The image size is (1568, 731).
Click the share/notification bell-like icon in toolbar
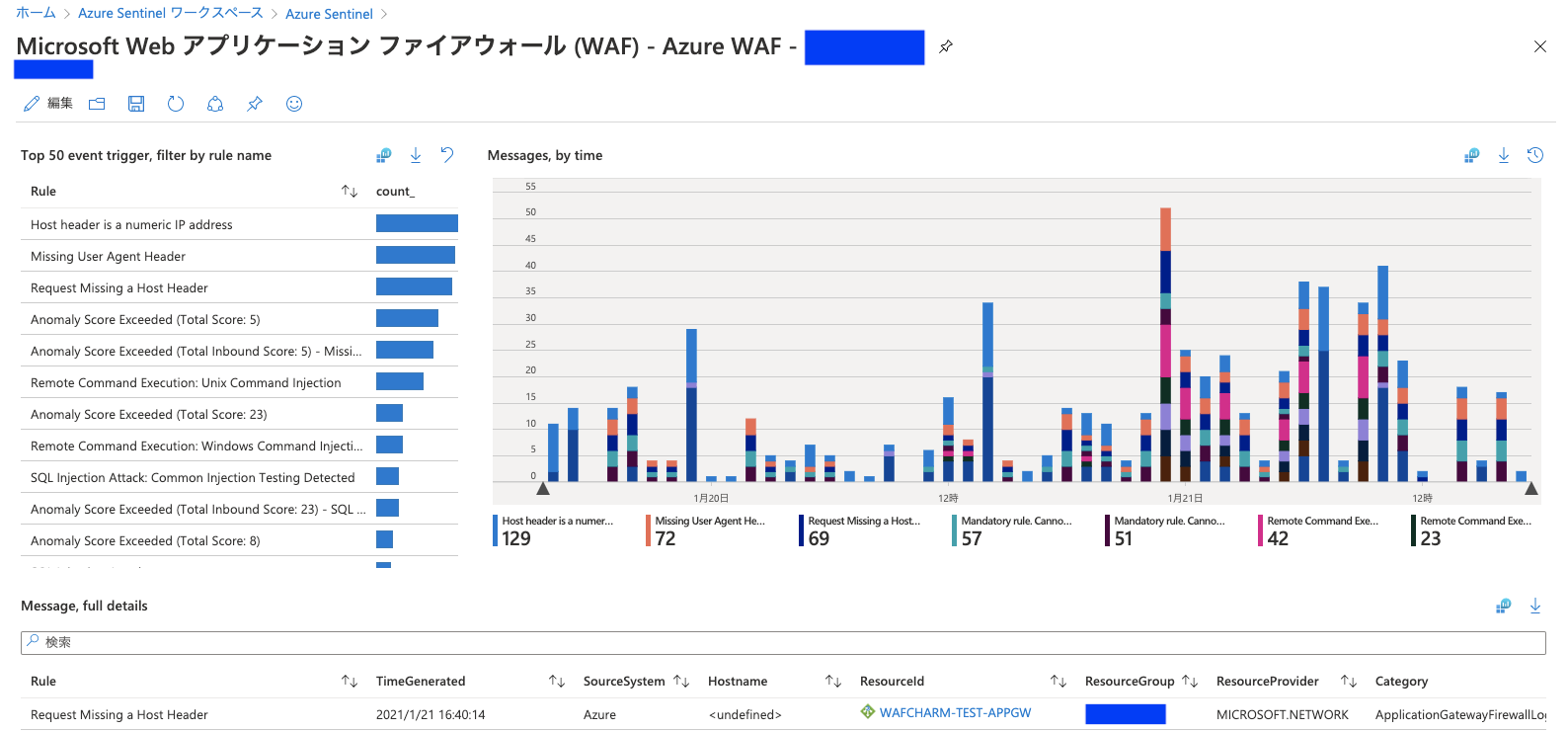tap(215, 104)
